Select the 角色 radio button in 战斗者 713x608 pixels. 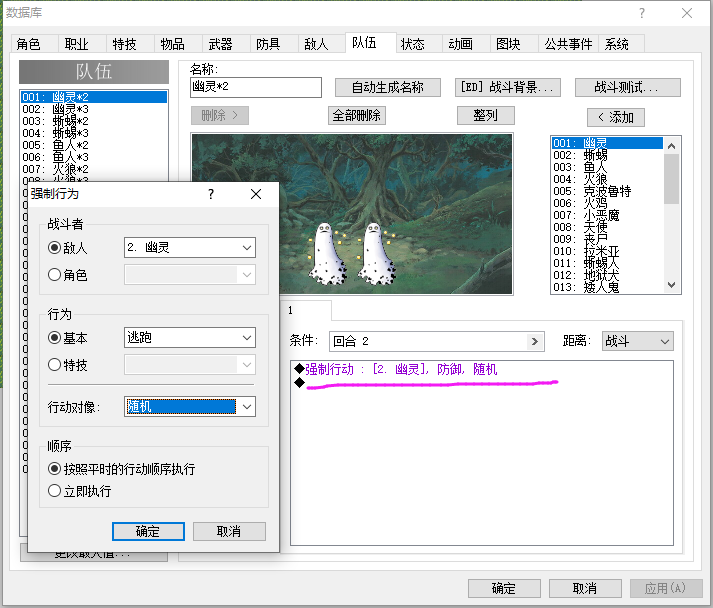55,275
